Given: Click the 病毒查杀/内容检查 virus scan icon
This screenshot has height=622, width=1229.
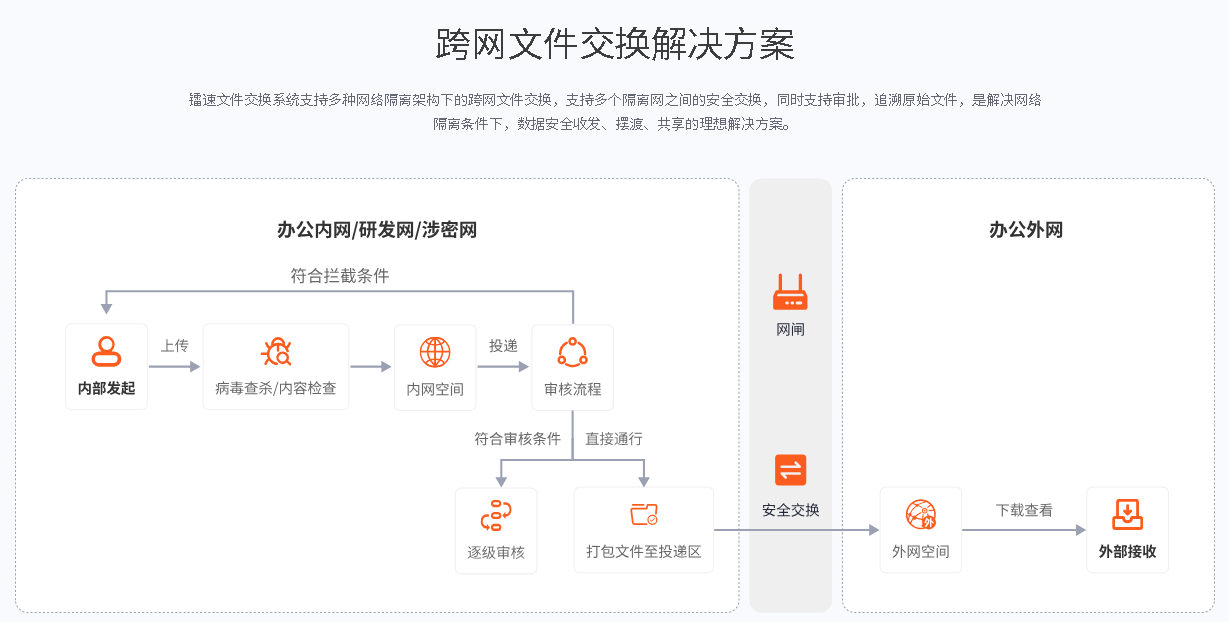Looking at the screenshot, I should (x=275, y=354).
